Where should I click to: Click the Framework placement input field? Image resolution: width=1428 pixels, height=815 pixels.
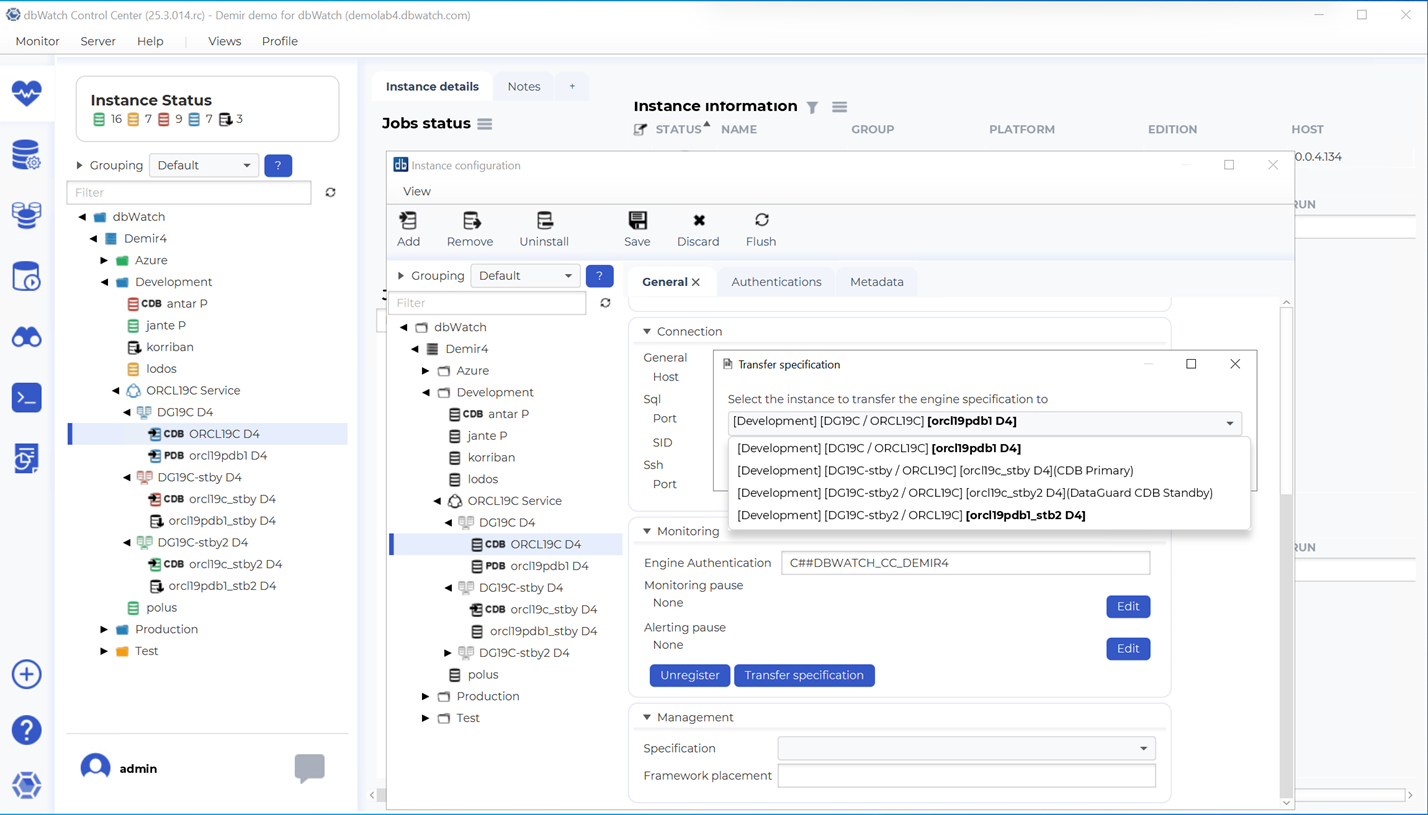966,775
